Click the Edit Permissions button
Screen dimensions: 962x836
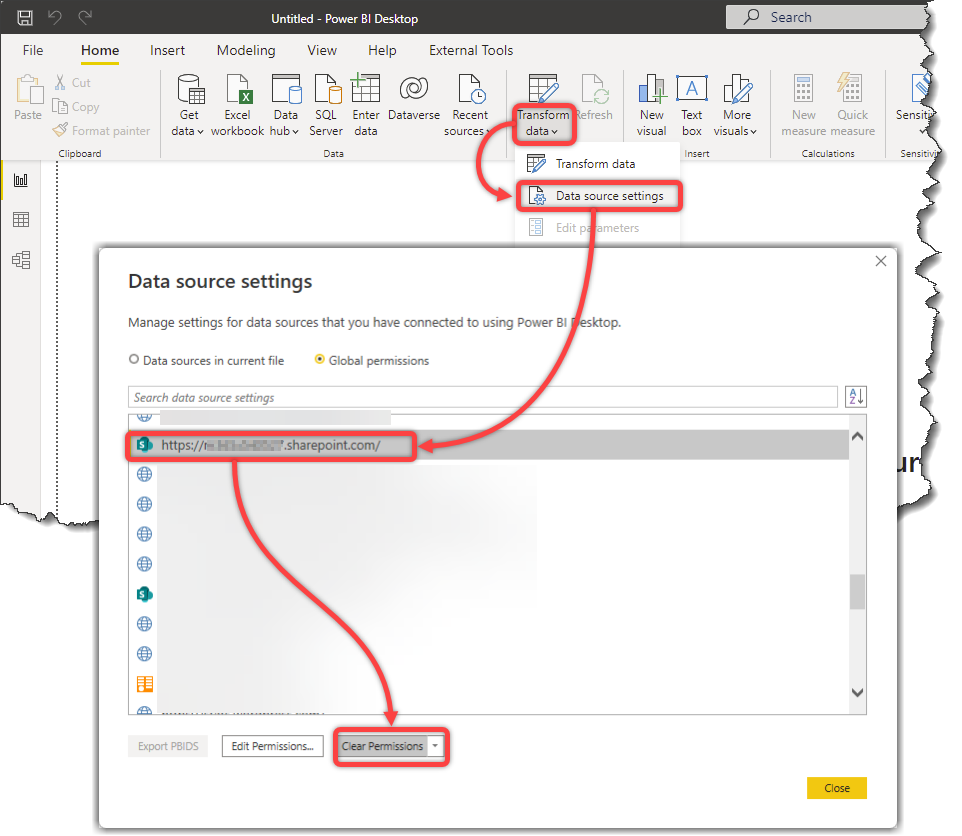[272, 746]
